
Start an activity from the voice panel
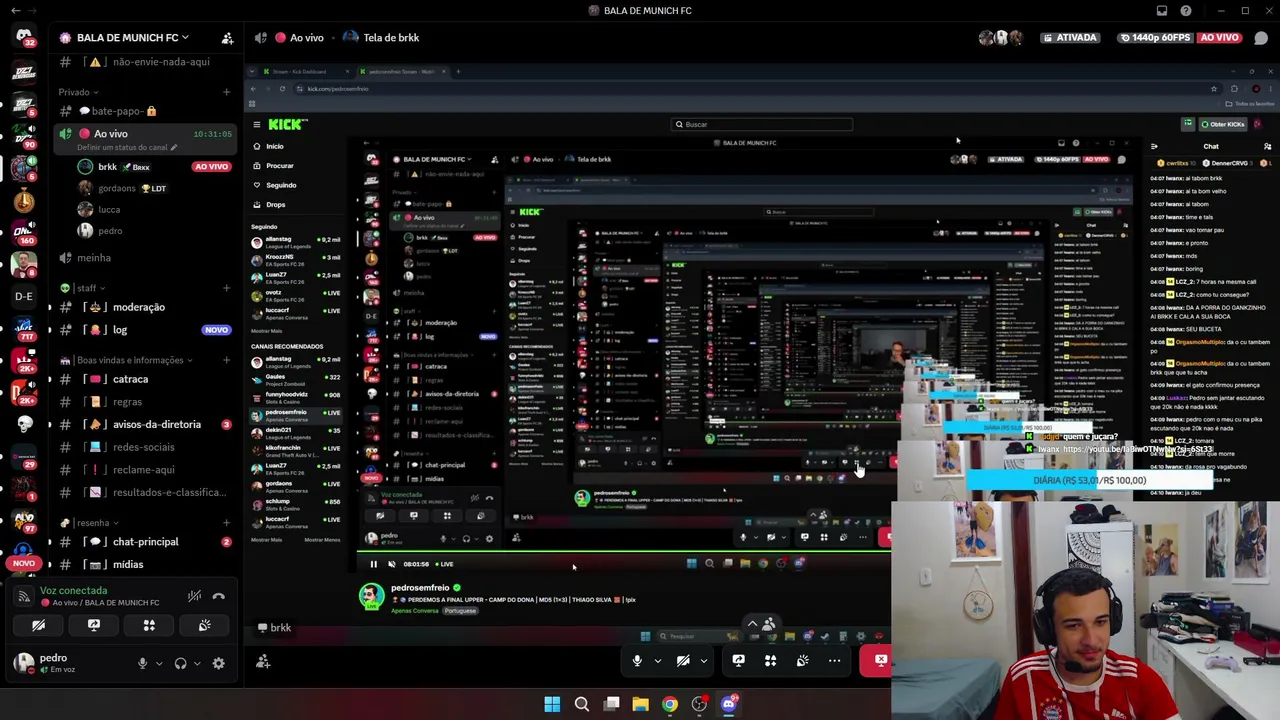149,625
